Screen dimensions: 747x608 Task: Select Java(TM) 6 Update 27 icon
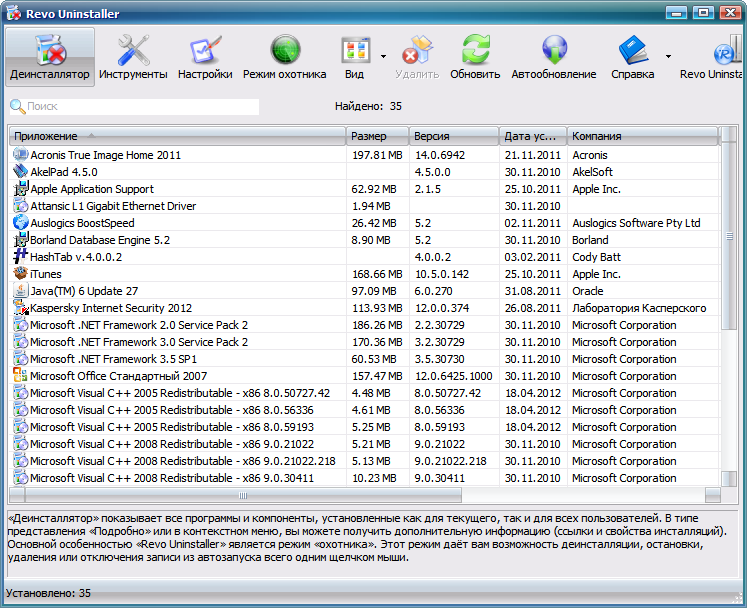point(20,291)
